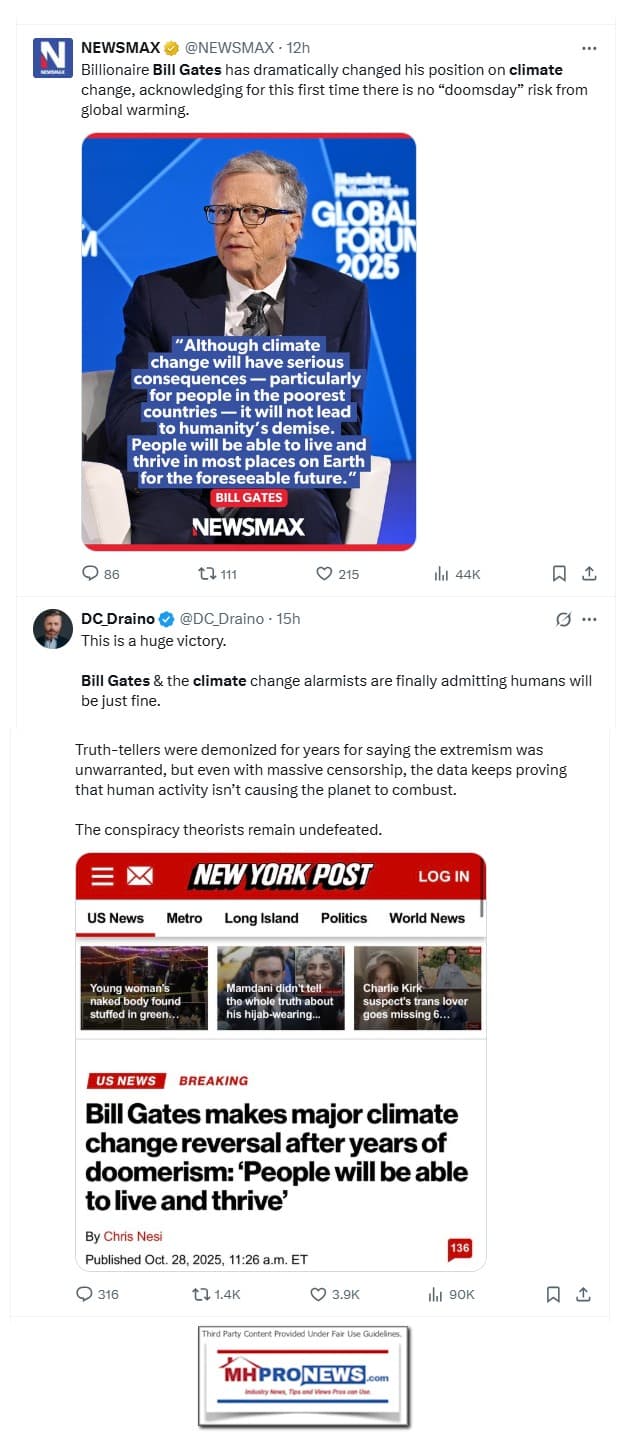Click the New York Post envelope icon
This screenshot has width=644, height=1450.
(139, 876)
